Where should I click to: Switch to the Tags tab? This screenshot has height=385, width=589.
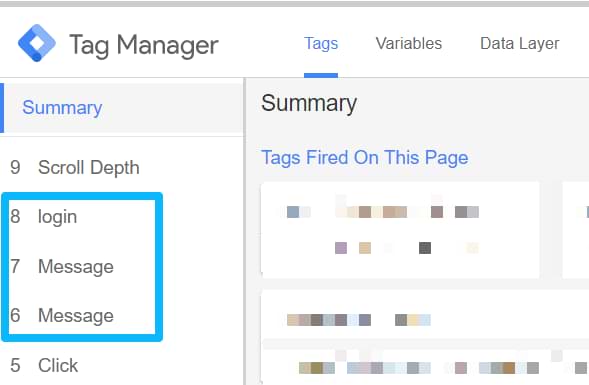(321, 44)
